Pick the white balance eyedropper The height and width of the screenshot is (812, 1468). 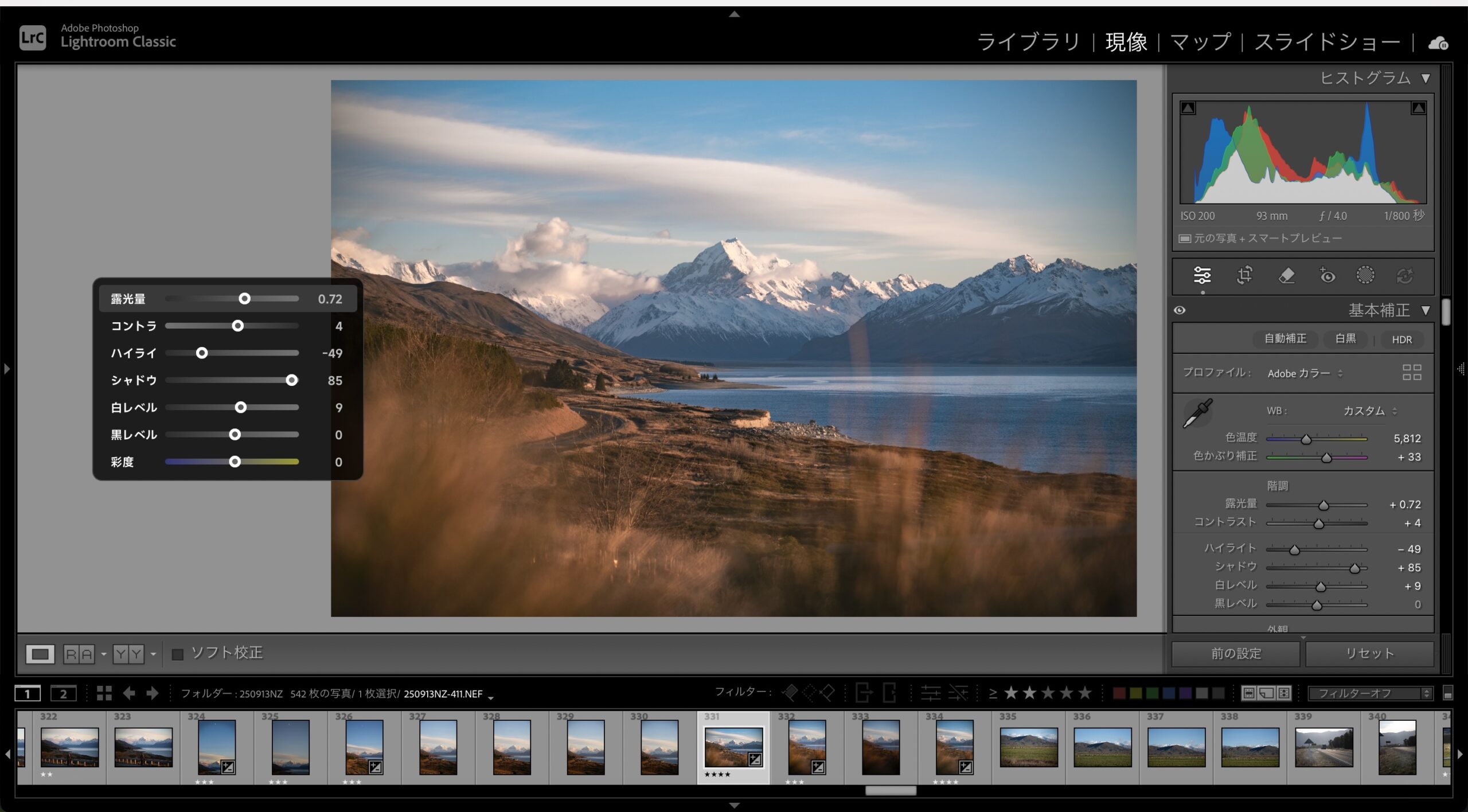point(1197,413)
